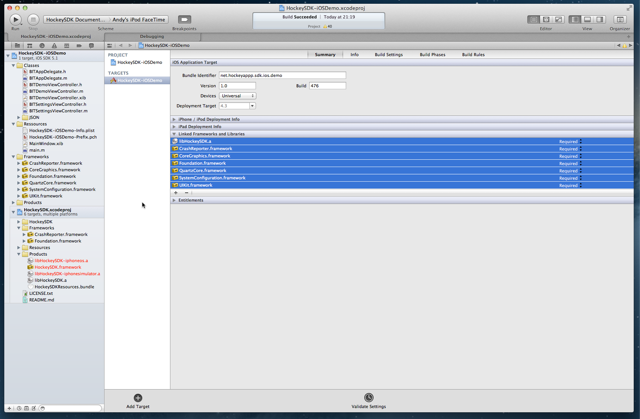Select the Assistant editor icon
Screen dimensions: 640x419
[x=545, y=19]
